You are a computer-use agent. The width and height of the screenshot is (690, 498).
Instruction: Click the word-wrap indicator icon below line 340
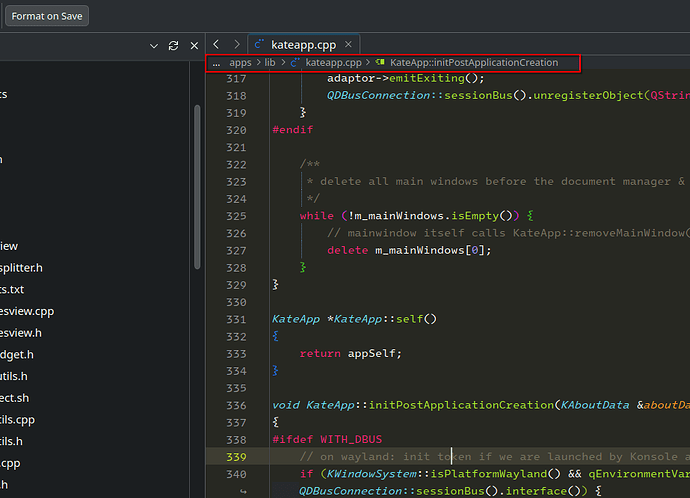point(243,490)
